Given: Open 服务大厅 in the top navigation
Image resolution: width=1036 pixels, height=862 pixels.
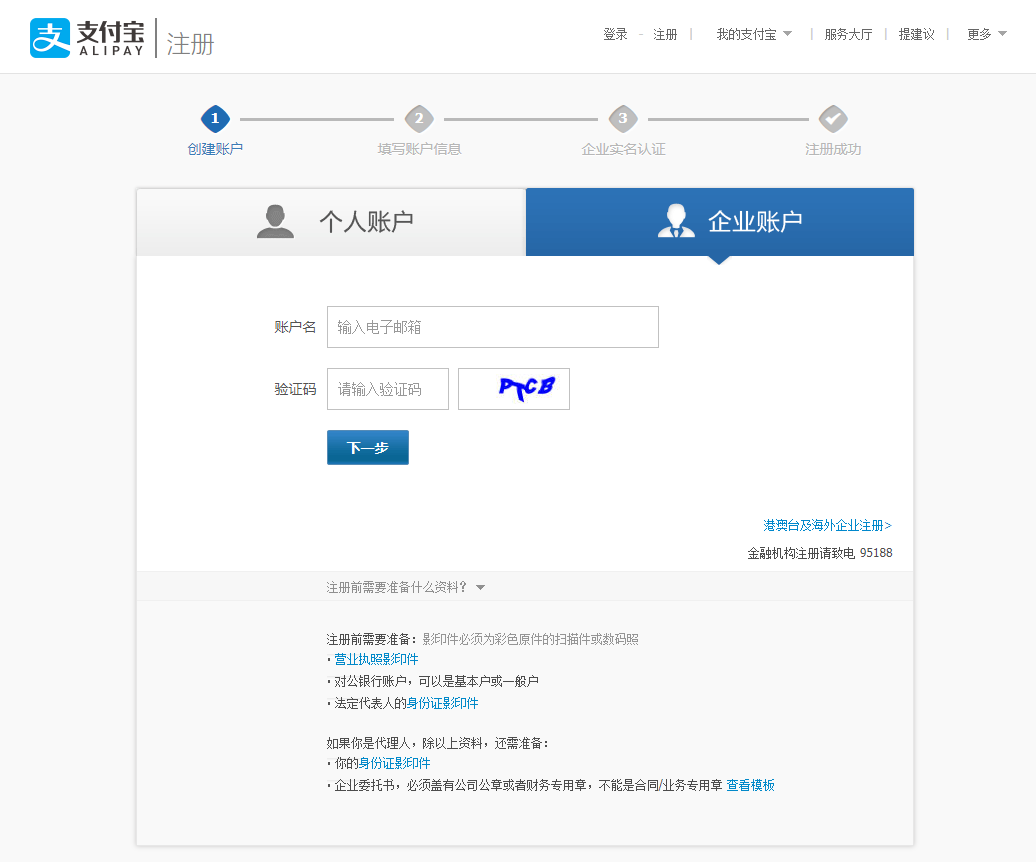Looking at the screenshot, I should (848, 34).
